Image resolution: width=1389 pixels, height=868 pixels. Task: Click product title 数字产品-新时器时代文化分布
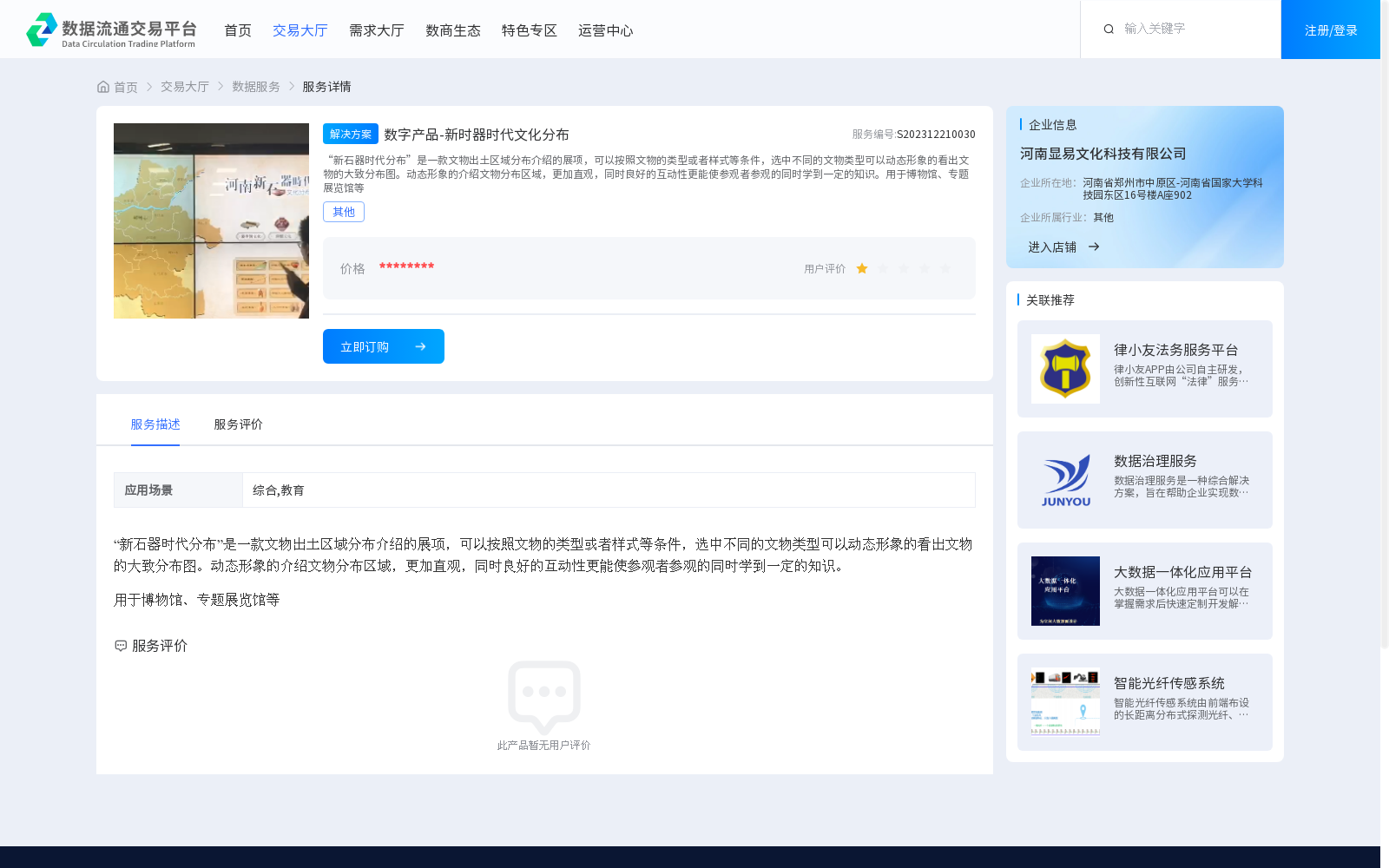tap(477, 135)
